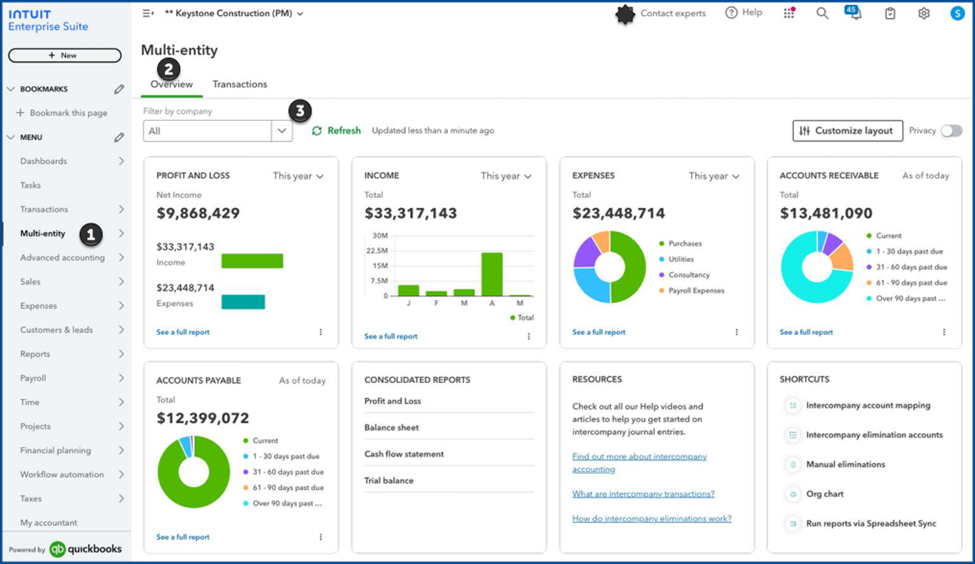Screen dimensions: 975x564
Task: Click Manual eliminations shortcut icon
Action: click(793, 465)
